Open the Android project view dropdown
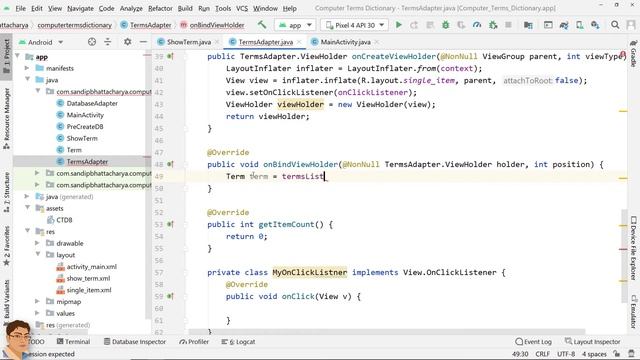Viewport: 640px width, 360px height. coord(41,42)
